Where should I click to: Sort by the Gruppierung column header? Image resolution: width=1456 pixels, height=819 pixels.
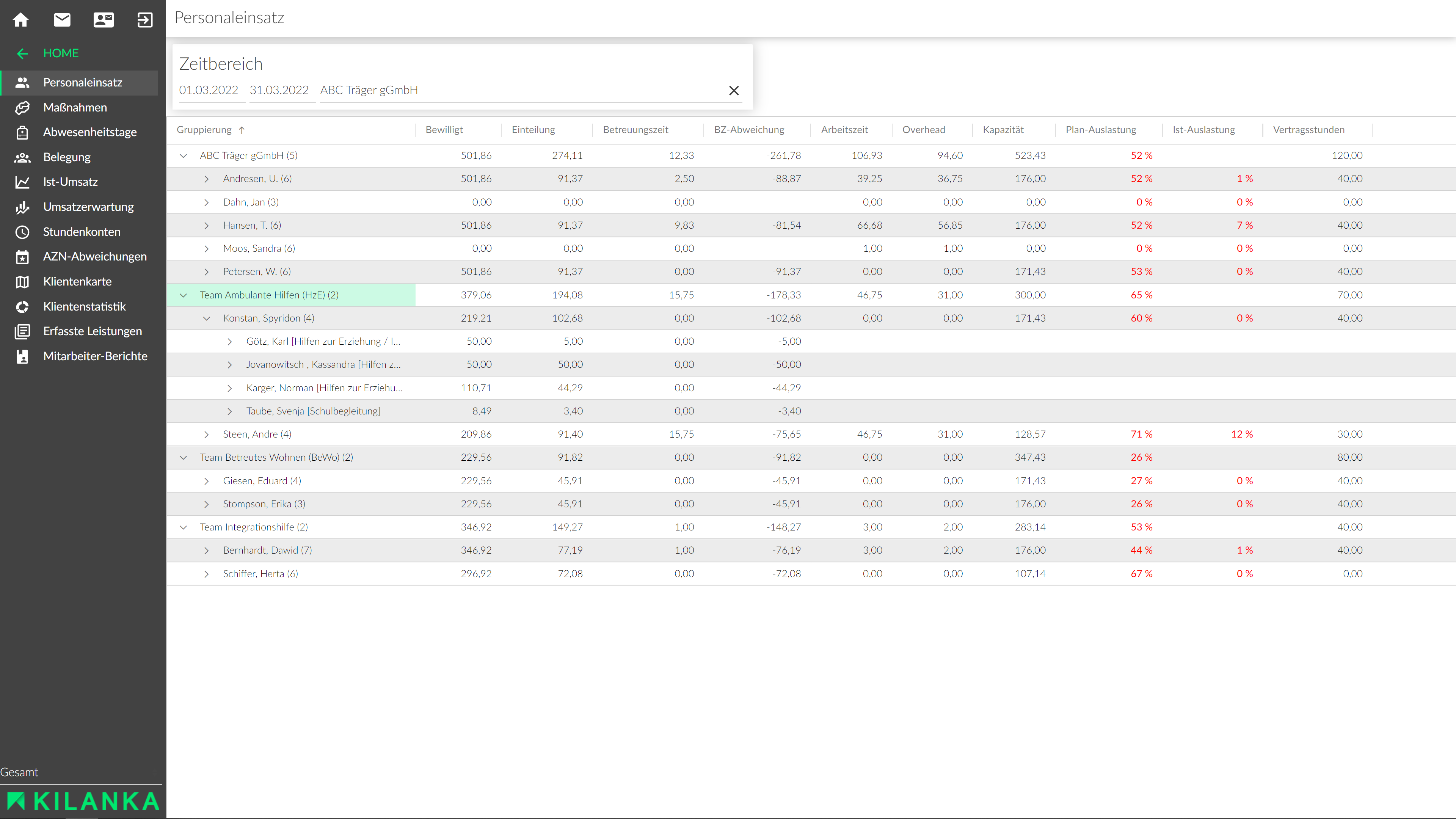pyautogui.click(x=204, y=130)
